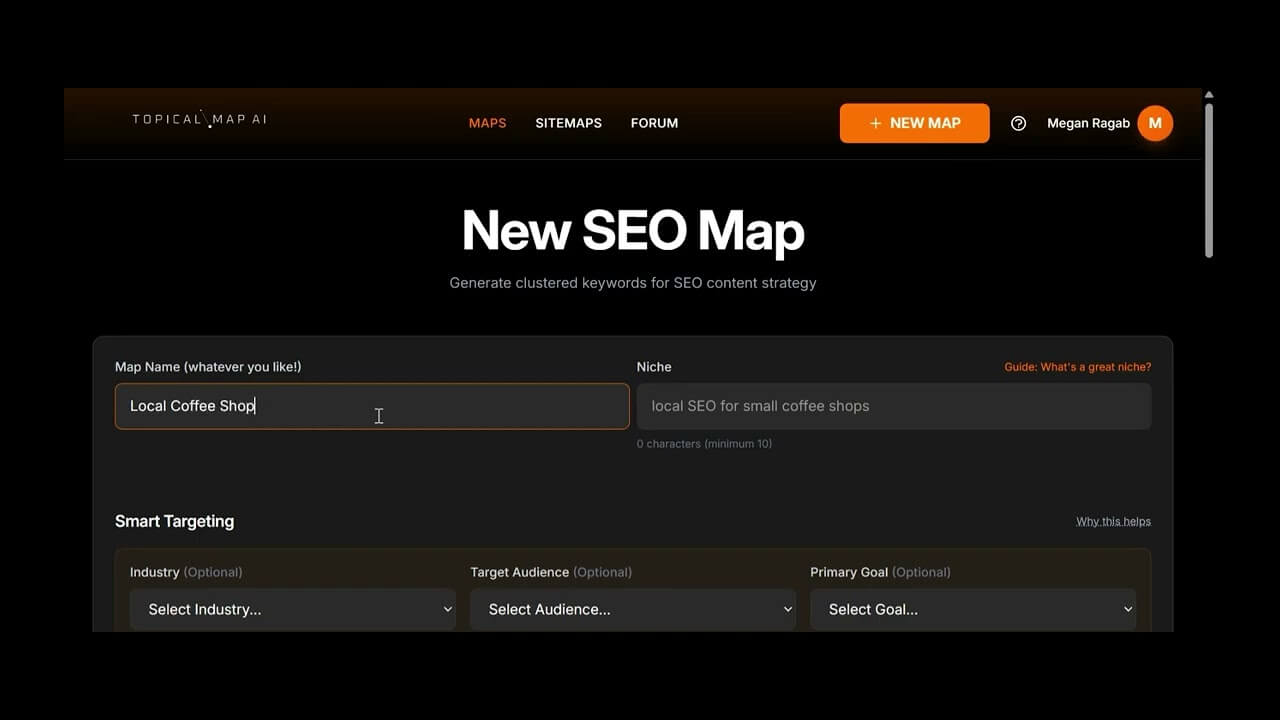Open the Select Industry dropdown
The width and height of the screenshot is (1280, 720).
(x=292, y=609)
